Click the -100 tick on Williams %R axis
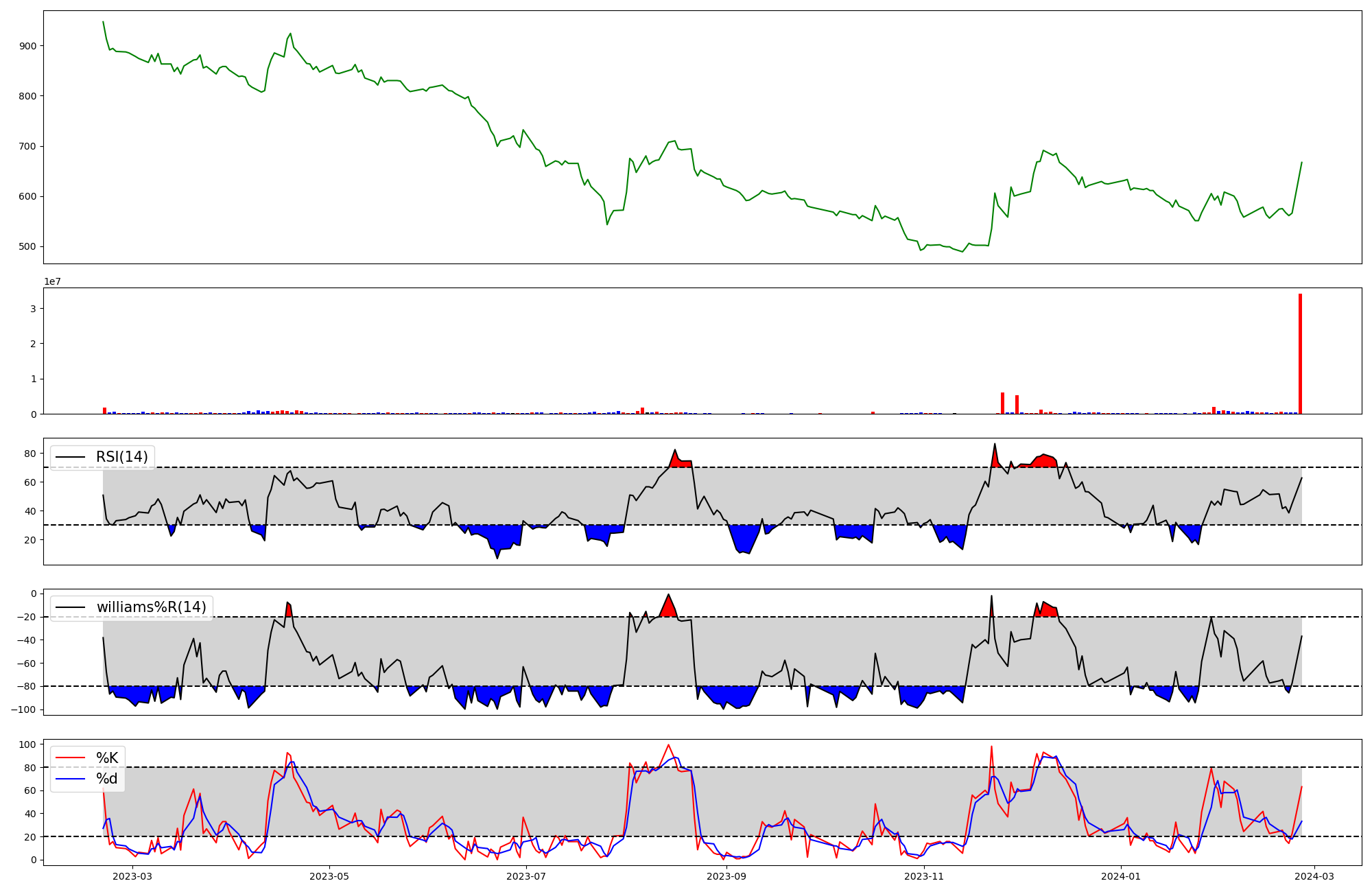Viewport: 1372px width, 892px height. click(x=24, y=709)
